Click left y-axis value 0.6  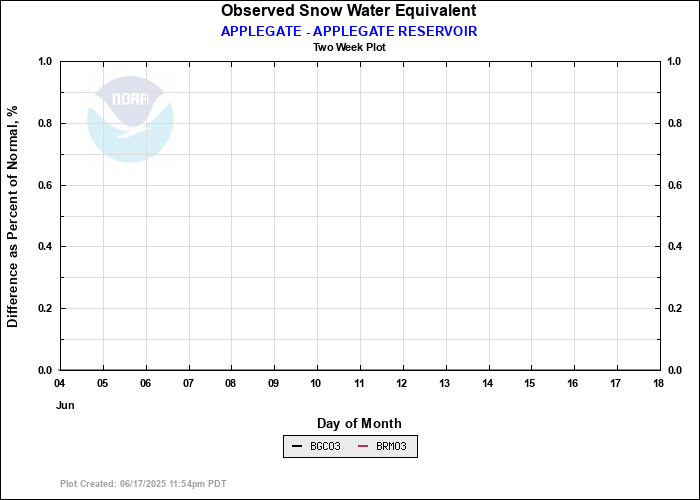coord(46,185)
